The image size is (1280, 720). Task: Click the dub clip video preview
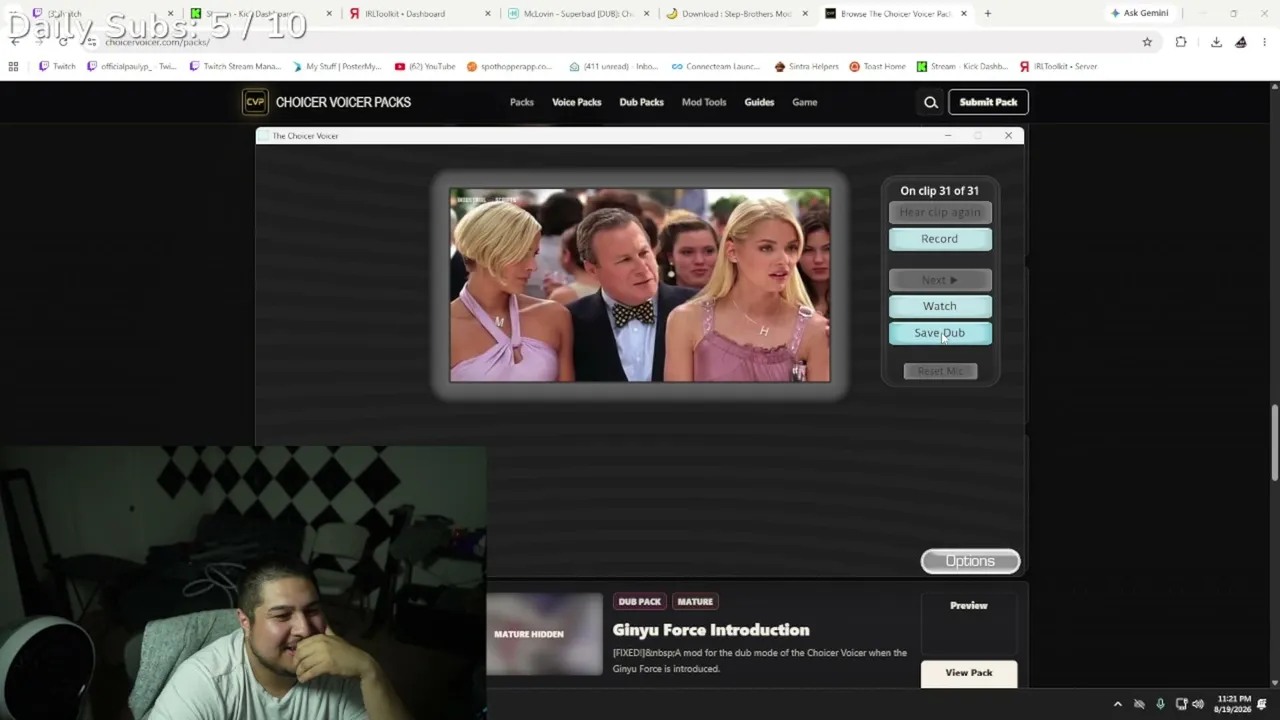[640, 285]
